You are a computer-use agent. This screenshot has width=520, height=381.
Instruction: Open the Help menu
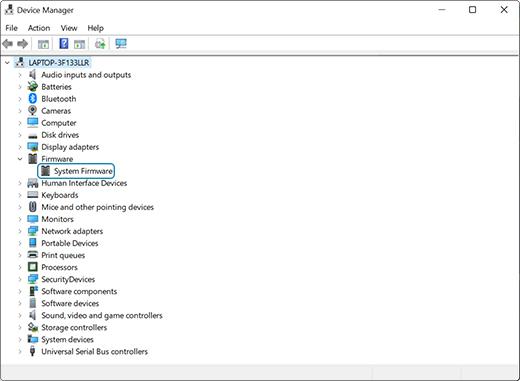[96, 28]
